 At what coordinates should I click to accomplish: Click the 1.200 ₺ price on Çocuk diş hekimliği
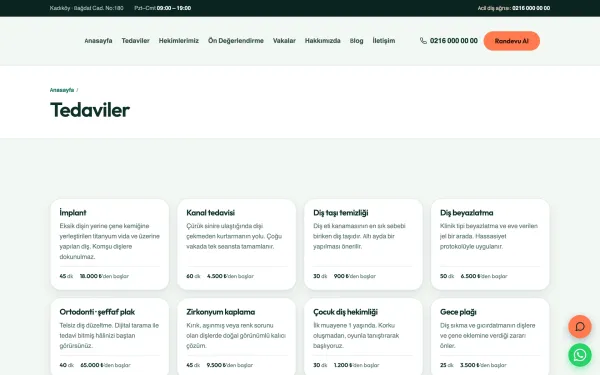(343, 365)
